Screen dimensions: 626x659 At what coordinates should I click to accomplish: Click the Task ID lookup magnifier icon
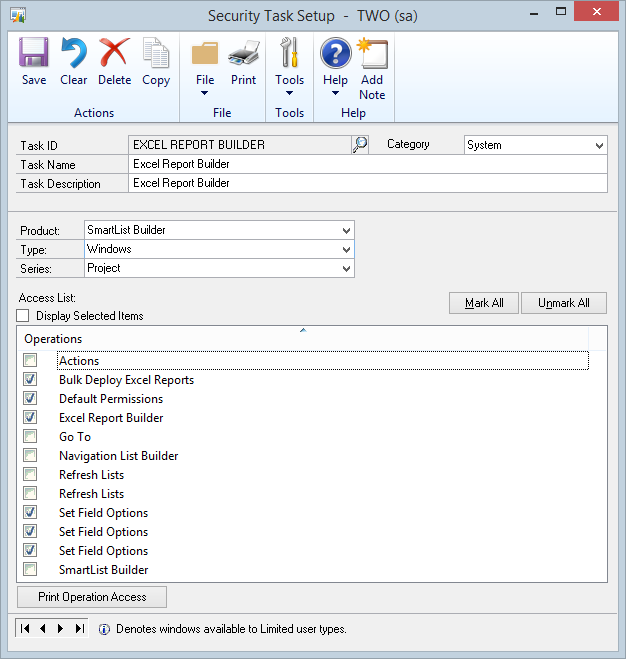(360, 145)
